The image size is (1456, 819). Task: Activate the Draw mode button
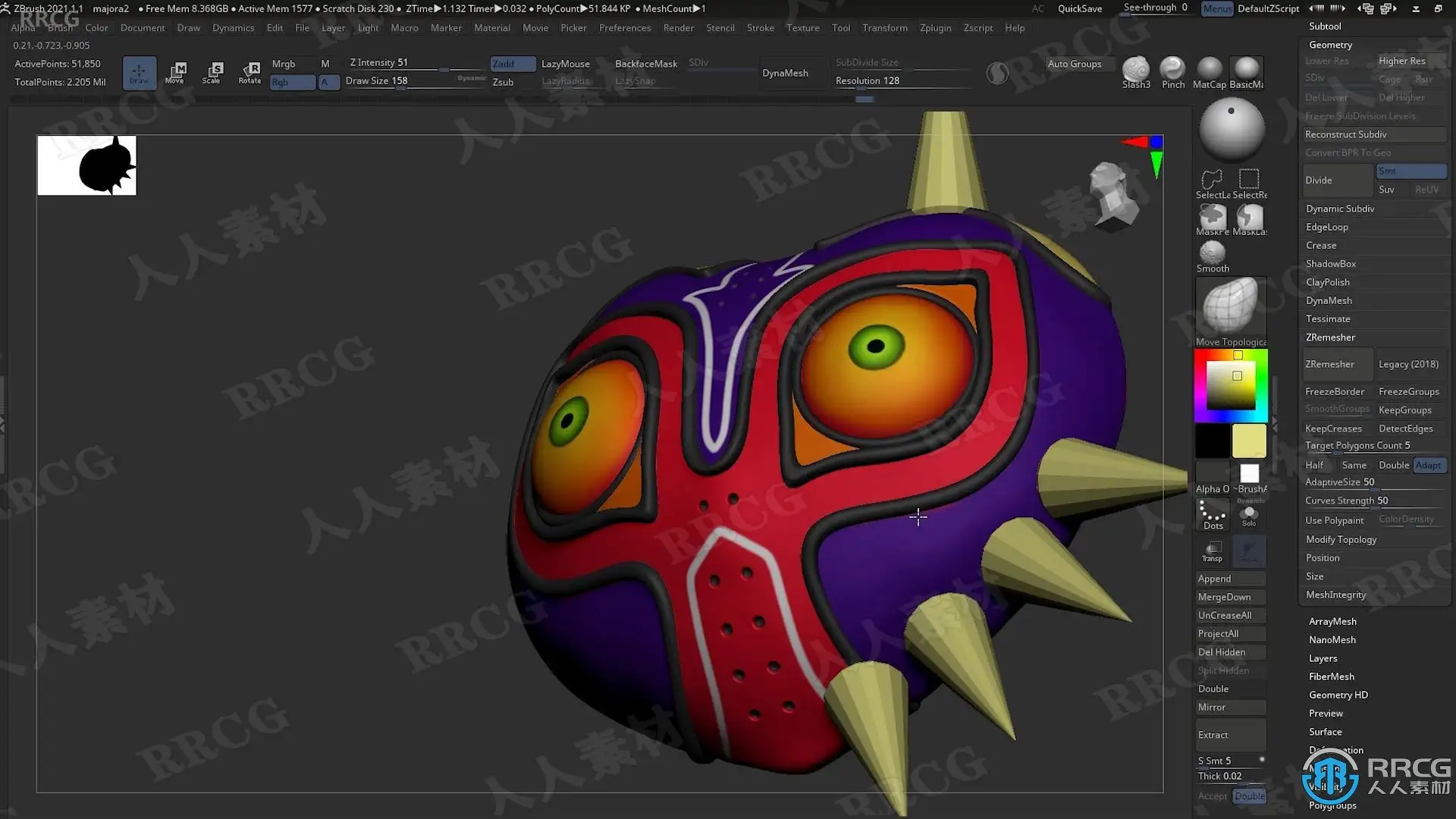tap(139, 73)
